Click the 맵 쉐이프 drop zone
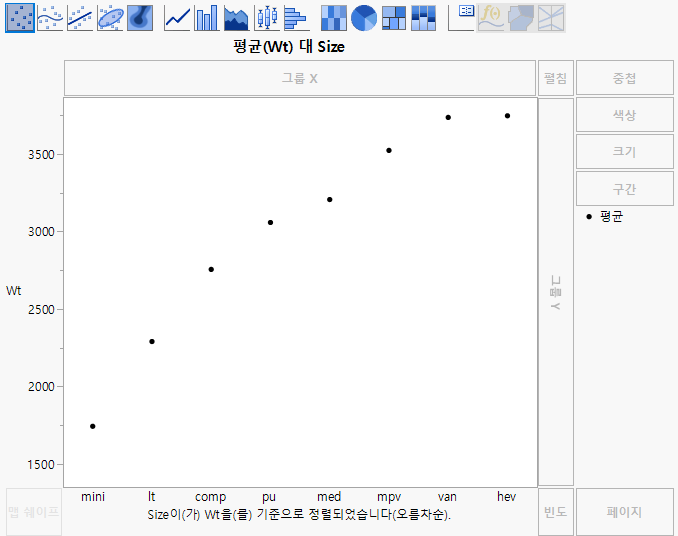This screenshot has height=536, width=678. (34, 512)
